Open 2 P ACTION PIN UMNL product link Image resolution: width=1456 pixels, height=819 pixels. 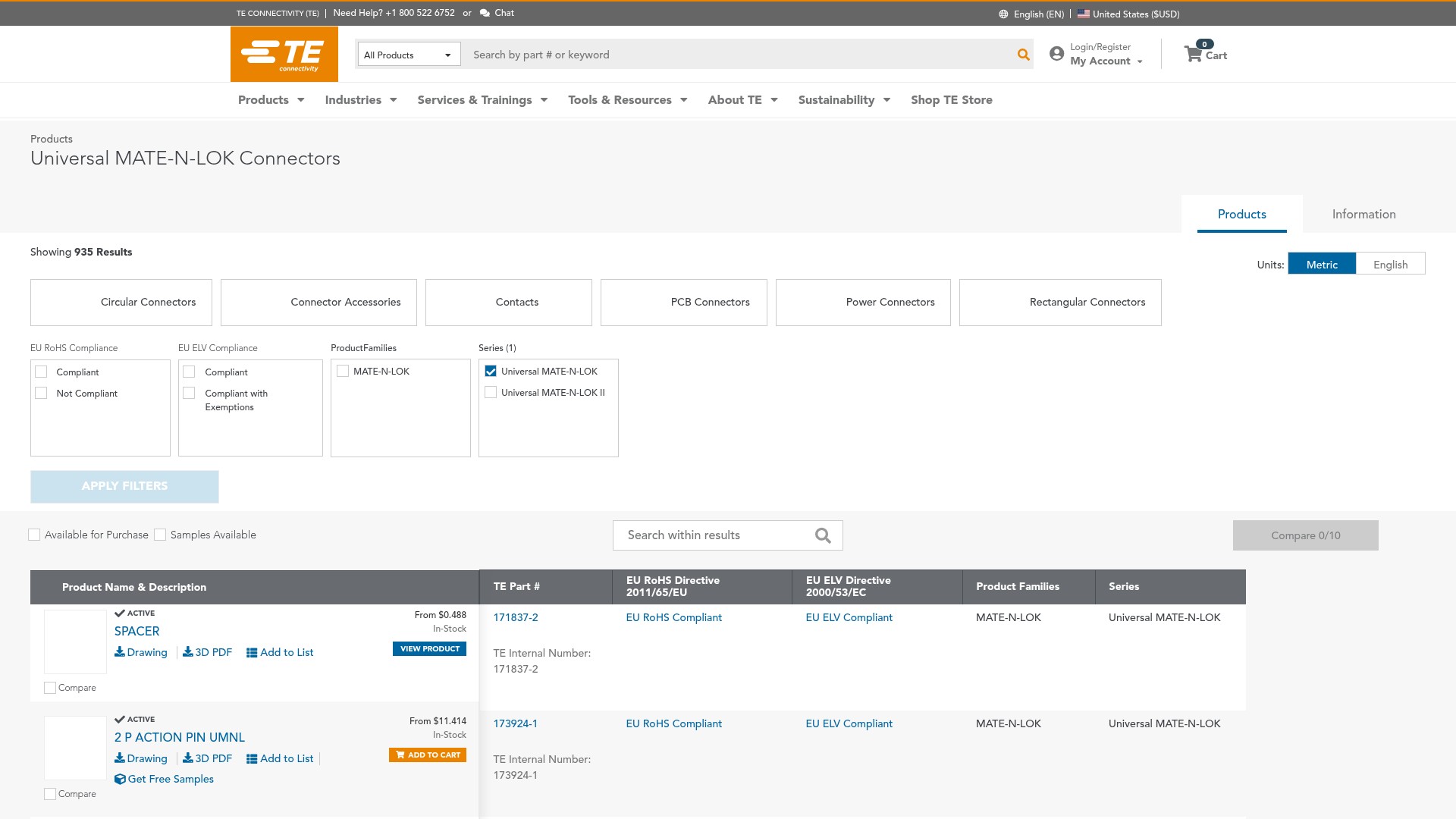pyautogui.click(x=180, y=737)
